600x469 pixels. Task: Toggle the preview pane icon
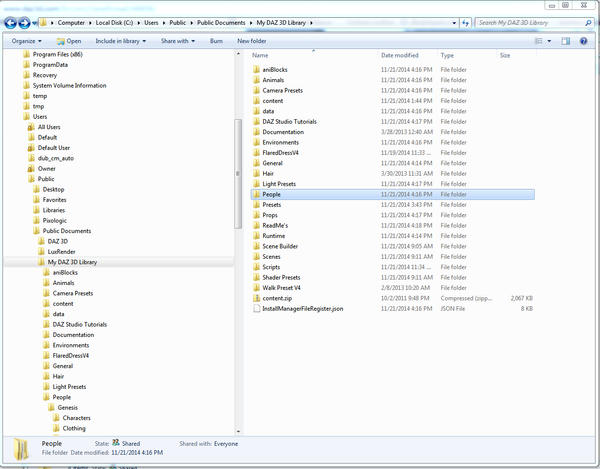566,41
